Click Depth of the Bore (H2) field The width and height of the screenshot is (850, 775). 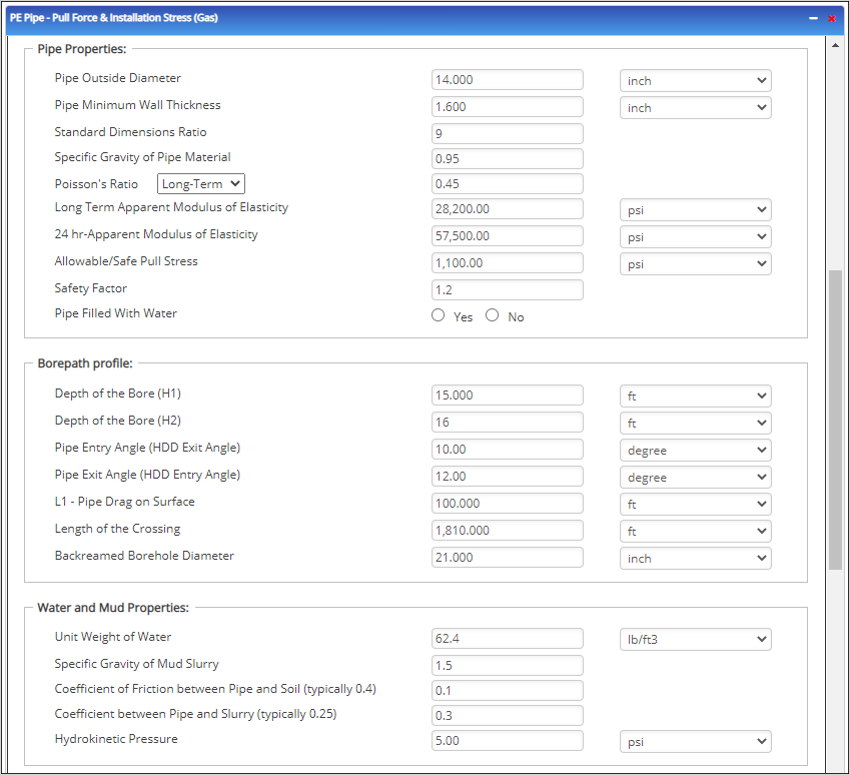(507, 422)
